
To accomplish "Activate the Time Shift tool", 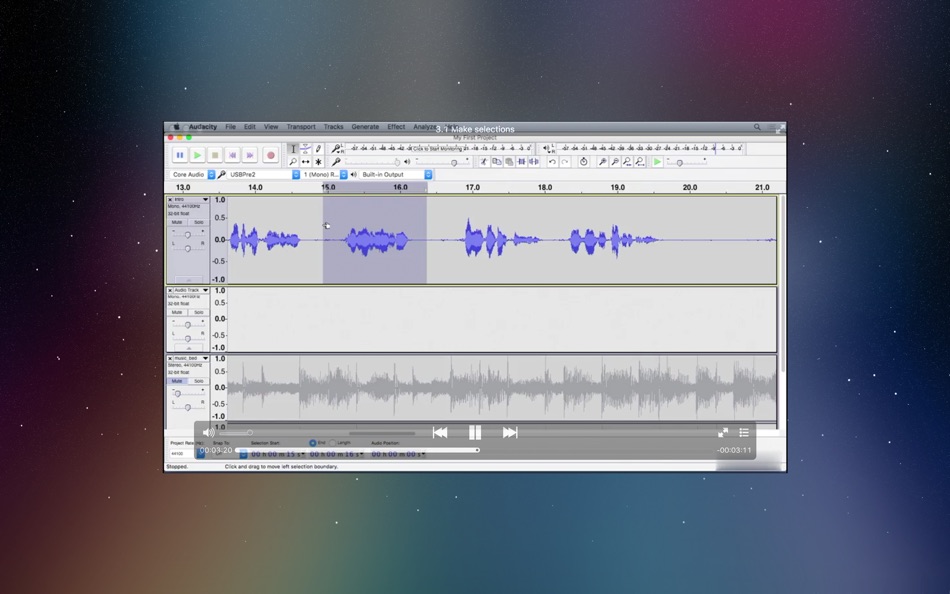I will (x=306, y=161).
